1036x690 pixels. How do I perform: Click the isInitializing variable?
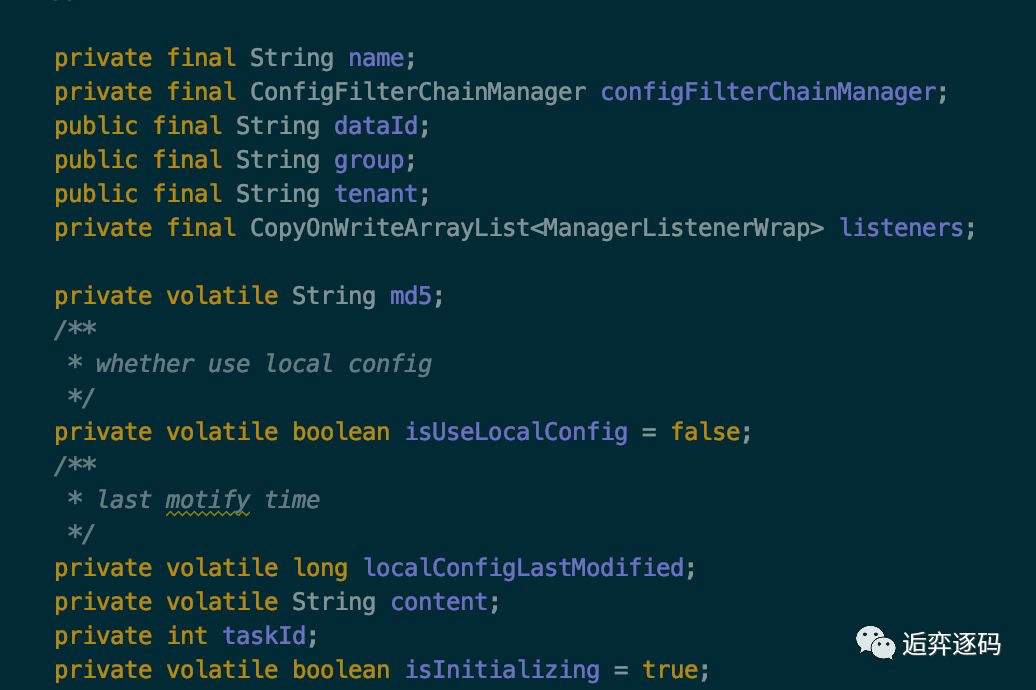502,670
